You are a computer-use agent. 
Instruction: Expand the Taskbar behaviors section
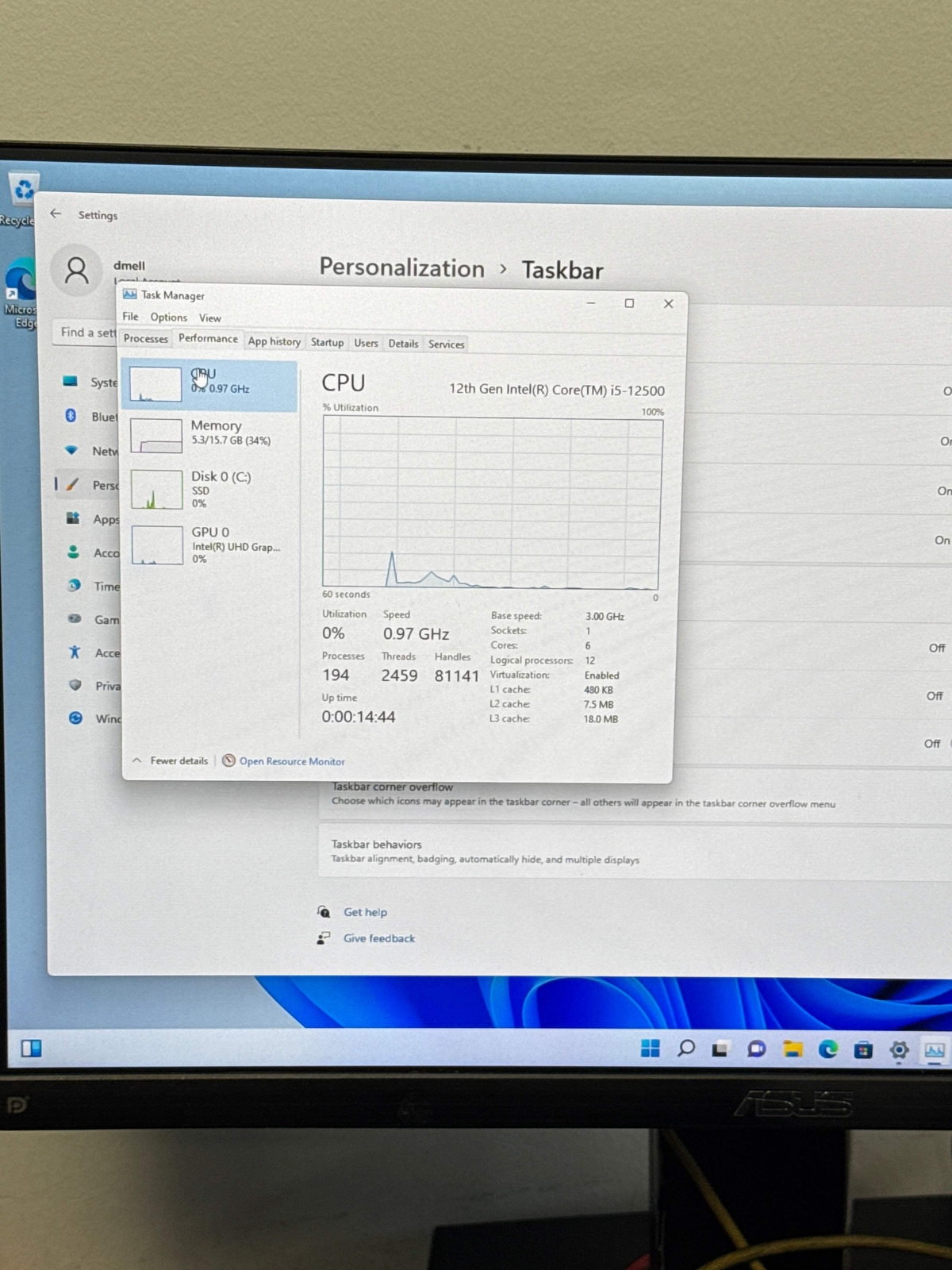[635, 852]
